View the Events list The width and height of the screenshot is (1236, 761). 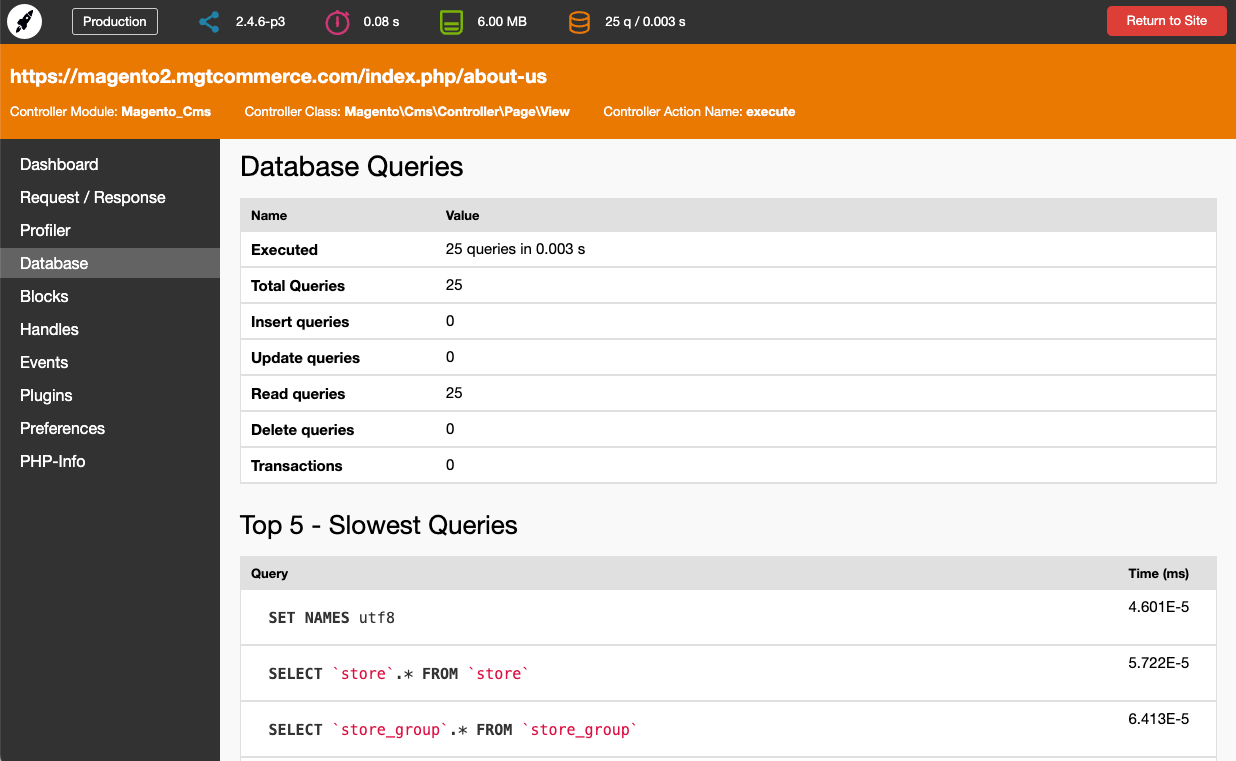44,363
